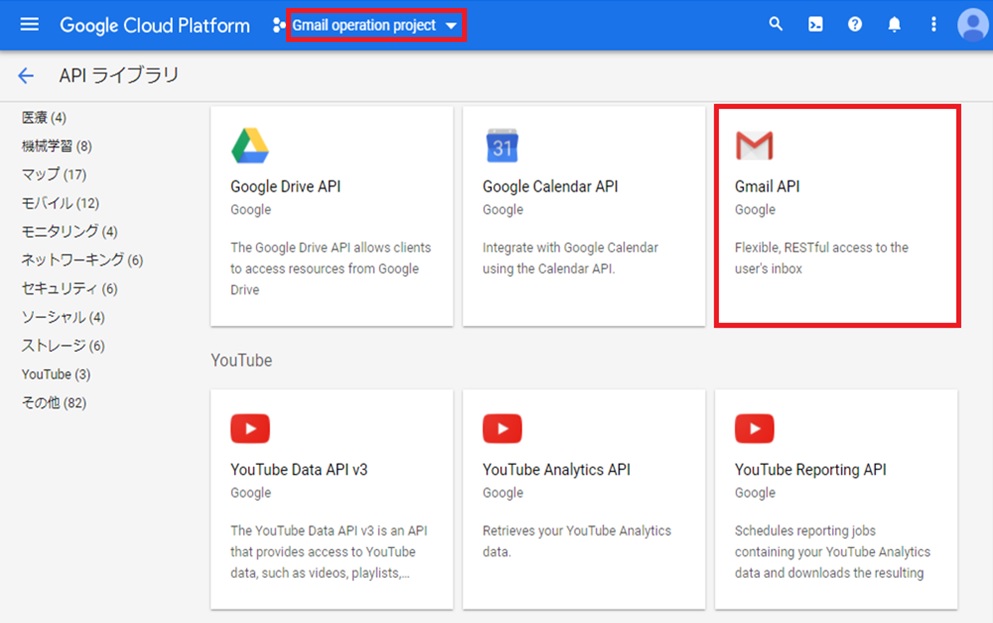
Task: Click the Google Drive triangle logo
Action: coord(250,146)
